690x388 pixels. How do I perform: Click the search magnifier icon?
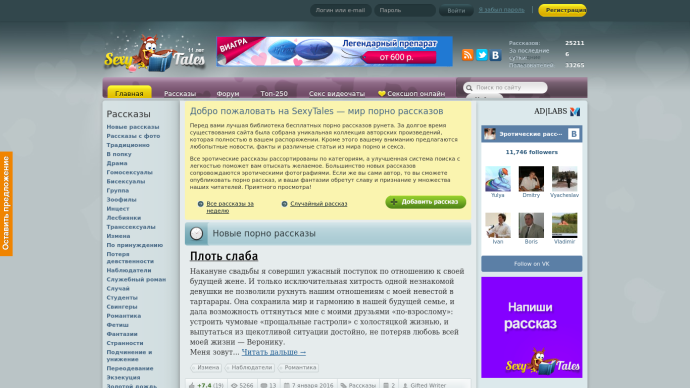point(469,88)
